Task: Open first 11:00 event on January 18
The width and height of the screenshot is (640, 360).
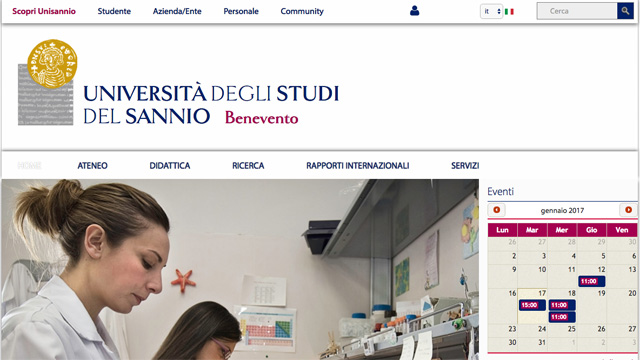Action: point(562,305)
